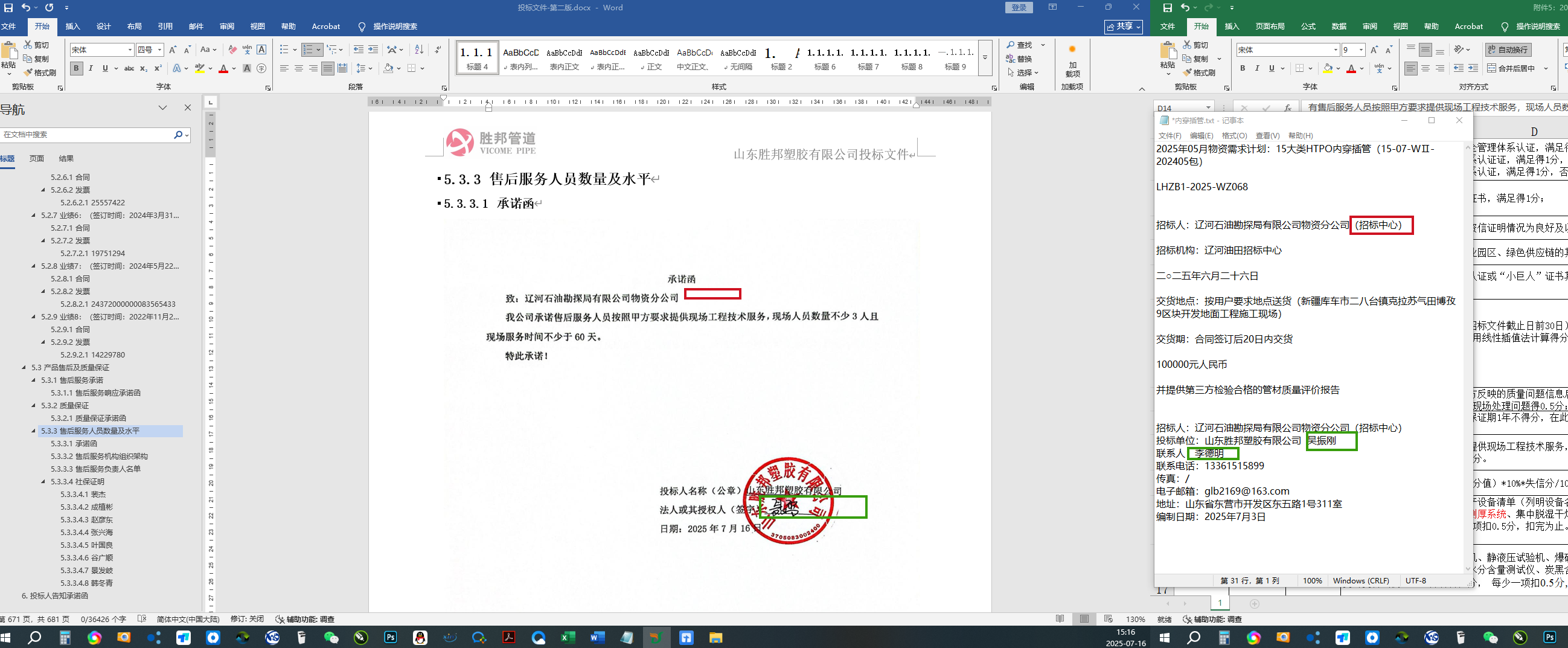The image size is (1568, 648).
Task: Apply subscript formatting in Word
Action: pyautogui.click(x=144, y=68)
